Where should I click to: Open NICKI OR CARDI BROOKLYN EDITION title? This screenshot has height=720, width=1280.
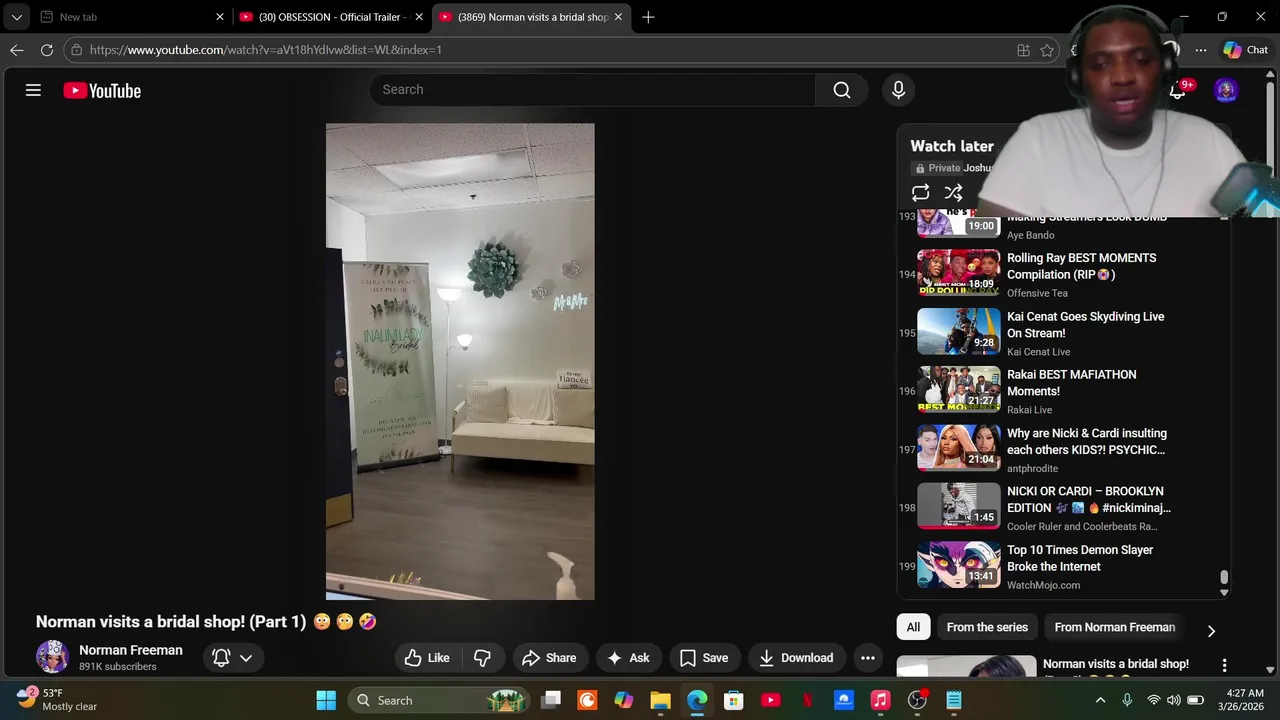(x=1089, y=500)
